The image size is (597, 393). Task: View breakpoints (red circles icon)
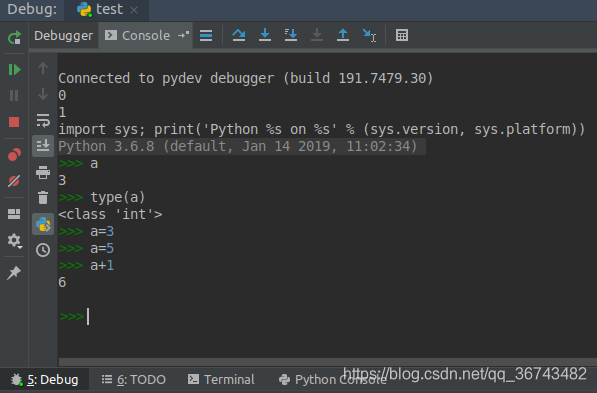pyautogui.click(x=14, y=154)
